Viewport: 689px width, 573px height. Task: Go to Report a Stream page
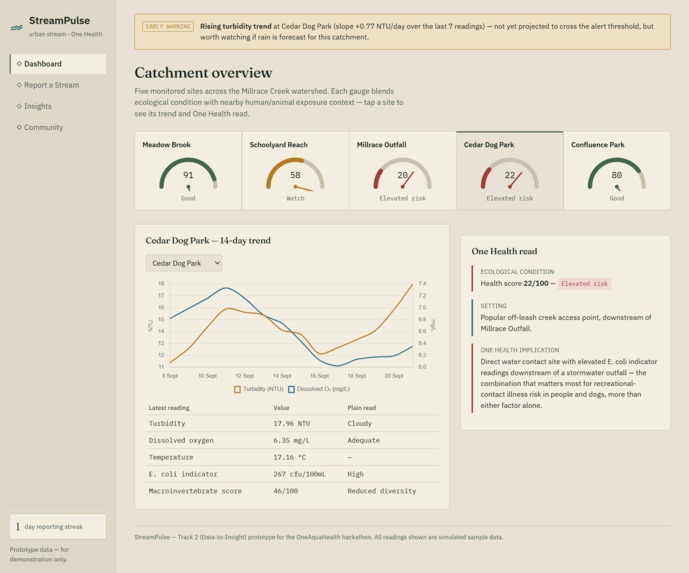[x=58, y=85]
